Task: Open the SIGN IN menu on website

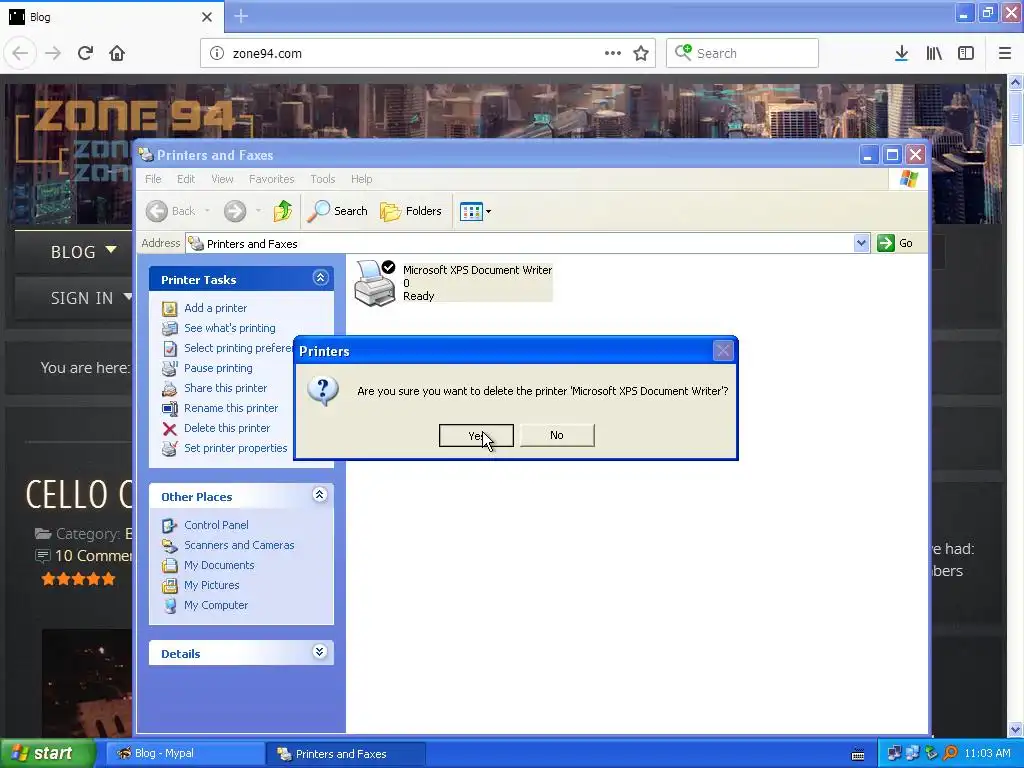Action: [91, 298]
